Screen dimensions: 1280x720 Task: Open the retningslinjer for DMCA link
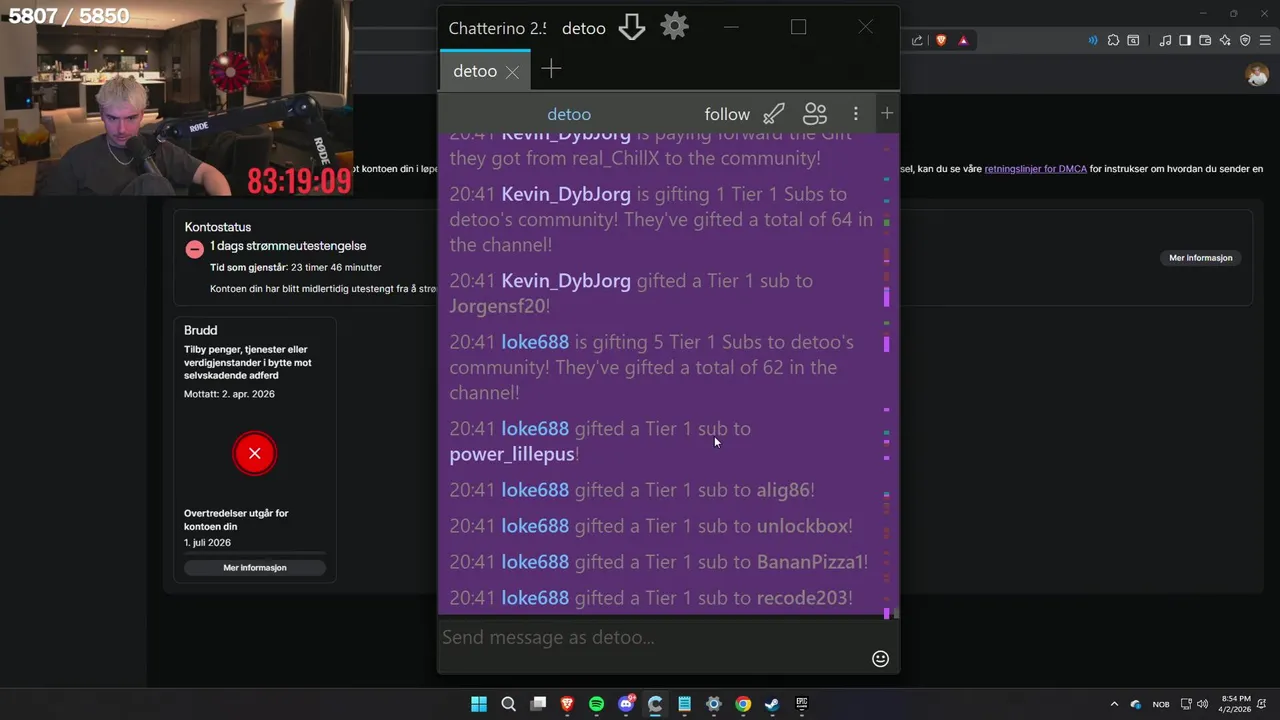pyautogui.click(x=1035, y=169)
